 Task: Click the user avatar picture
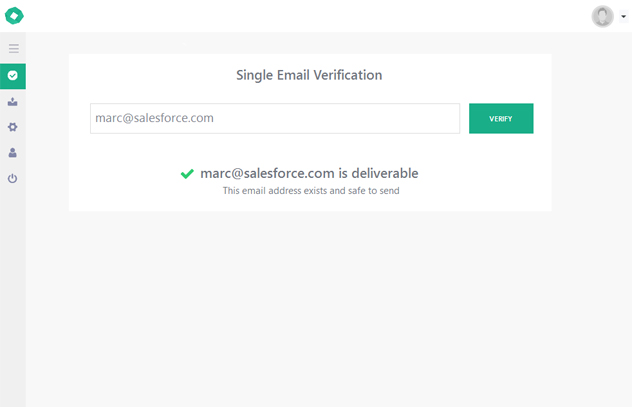602,15
